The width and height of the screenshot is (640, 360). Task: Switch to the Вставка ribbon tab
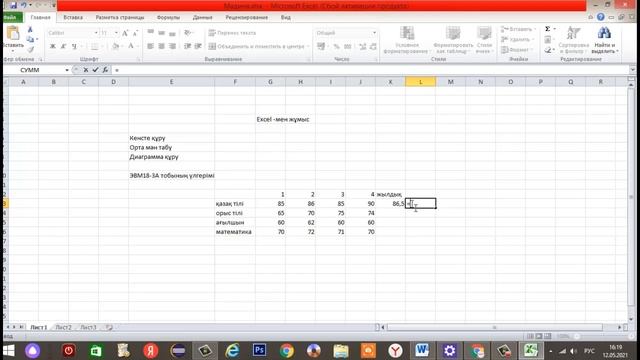[73, 18]
